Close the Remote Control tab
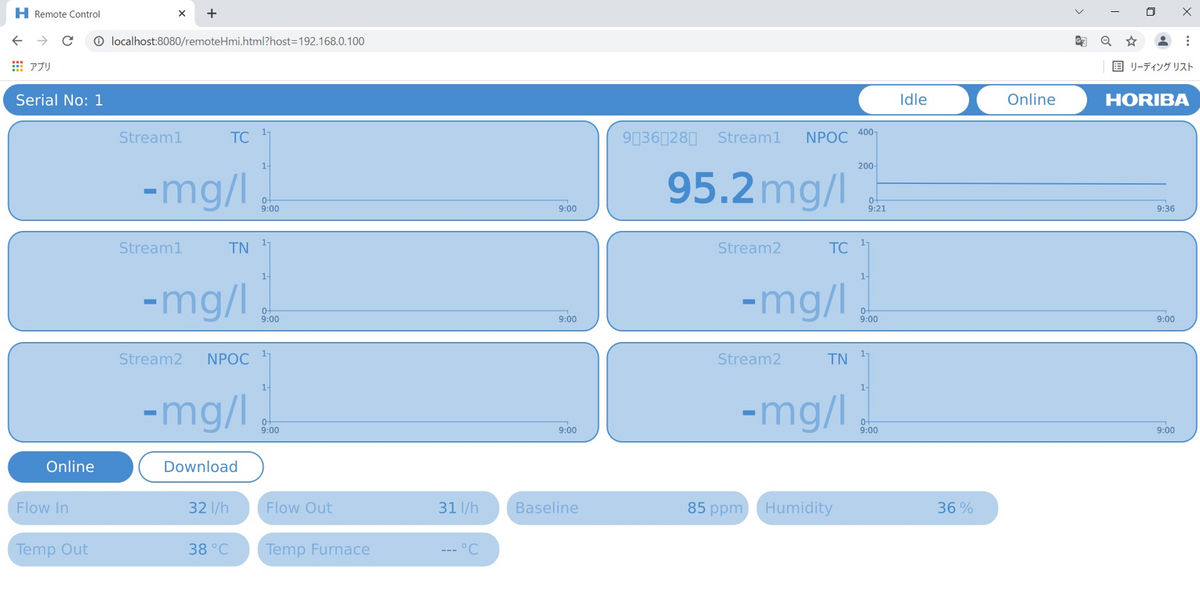 (181, 13)
